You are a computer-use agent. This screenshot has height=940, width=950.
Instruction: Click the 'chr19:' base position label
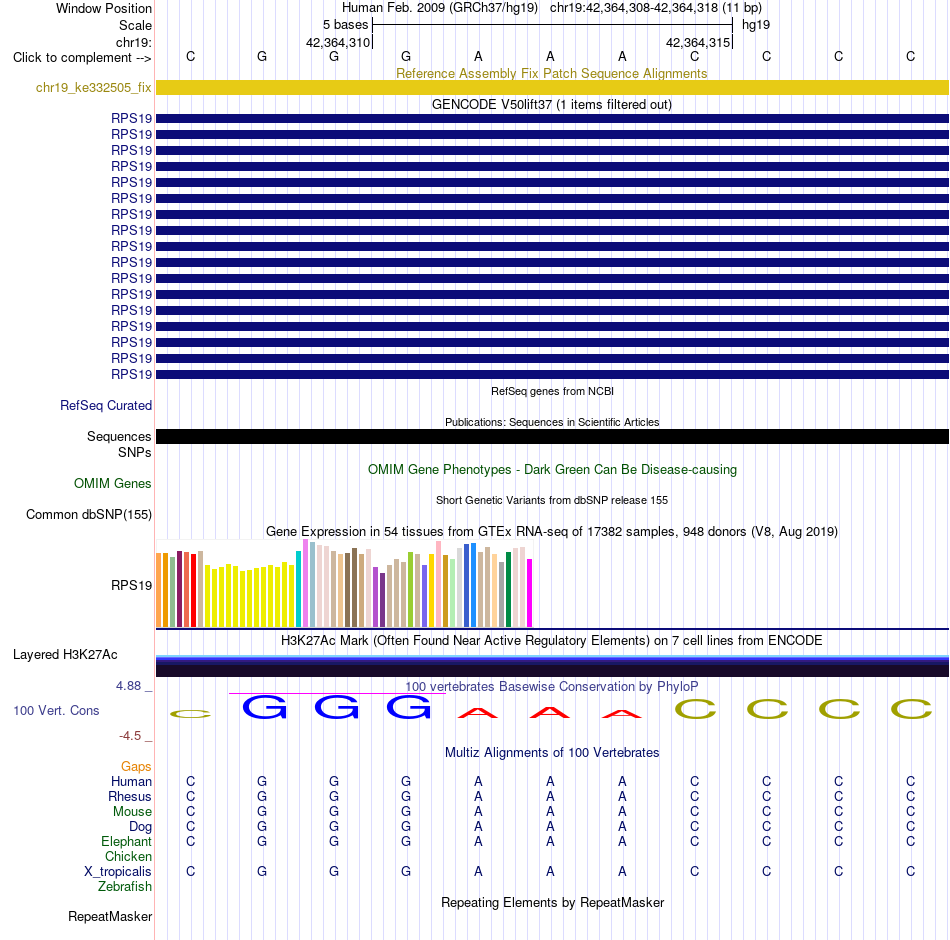[133, 42]
